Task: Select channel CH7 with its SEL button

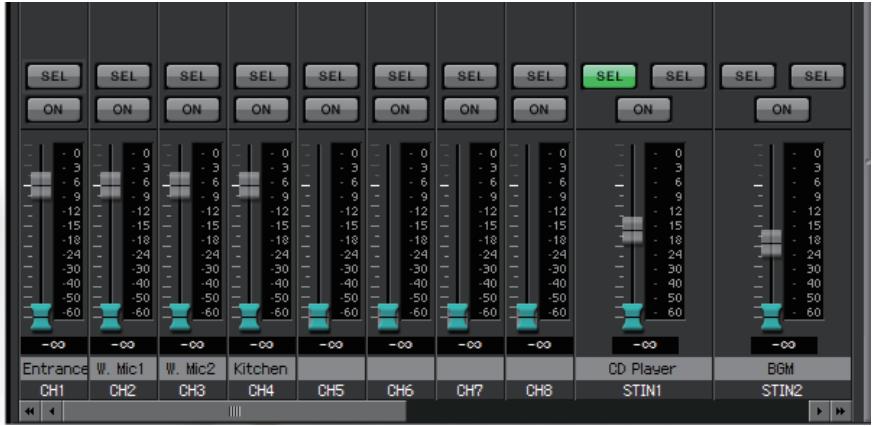Action: point(470,76)
